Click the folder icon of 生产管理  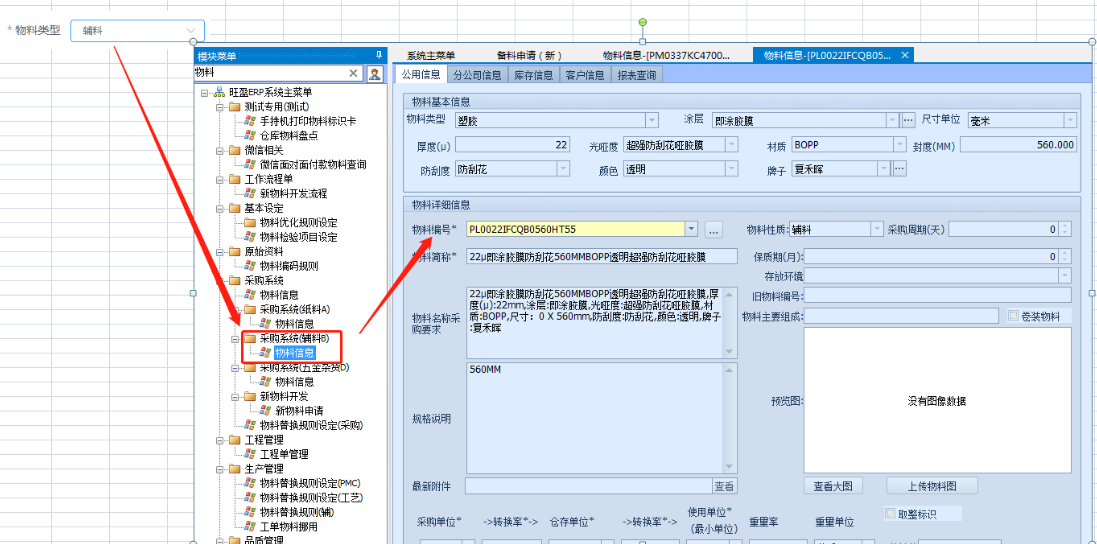pos(234,468)
